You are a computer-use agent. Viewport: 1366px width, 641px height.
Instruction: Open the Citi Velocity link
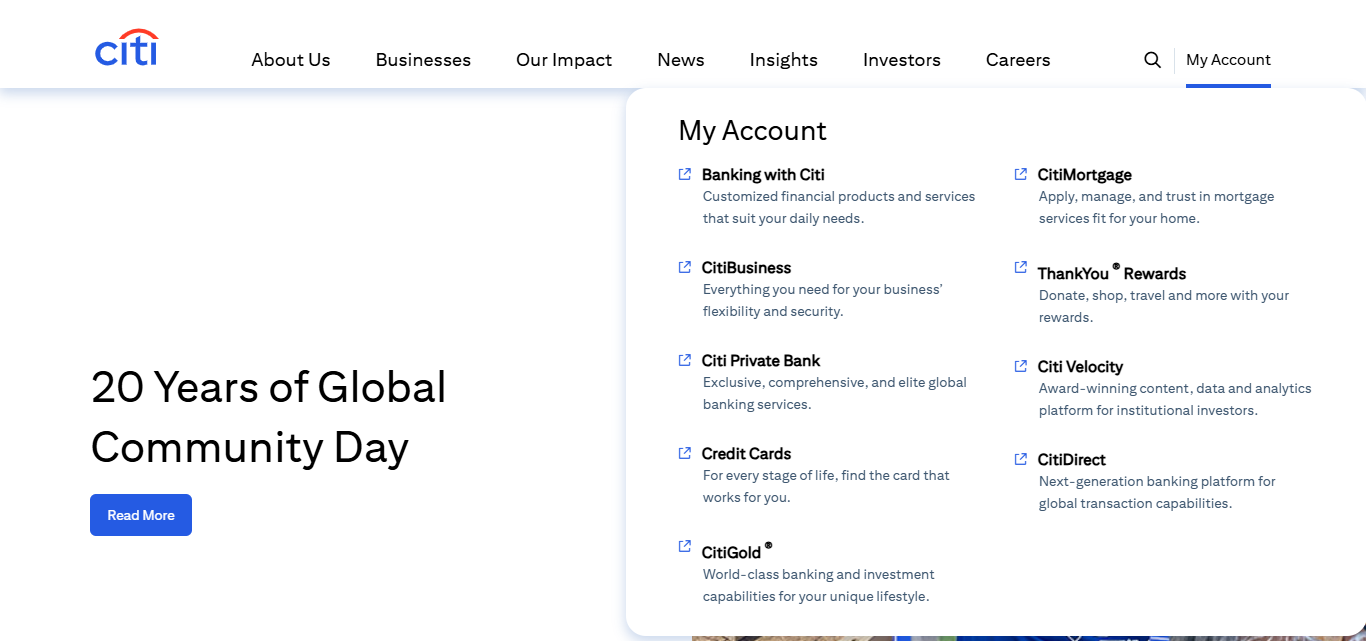(x=1080, y=367)
